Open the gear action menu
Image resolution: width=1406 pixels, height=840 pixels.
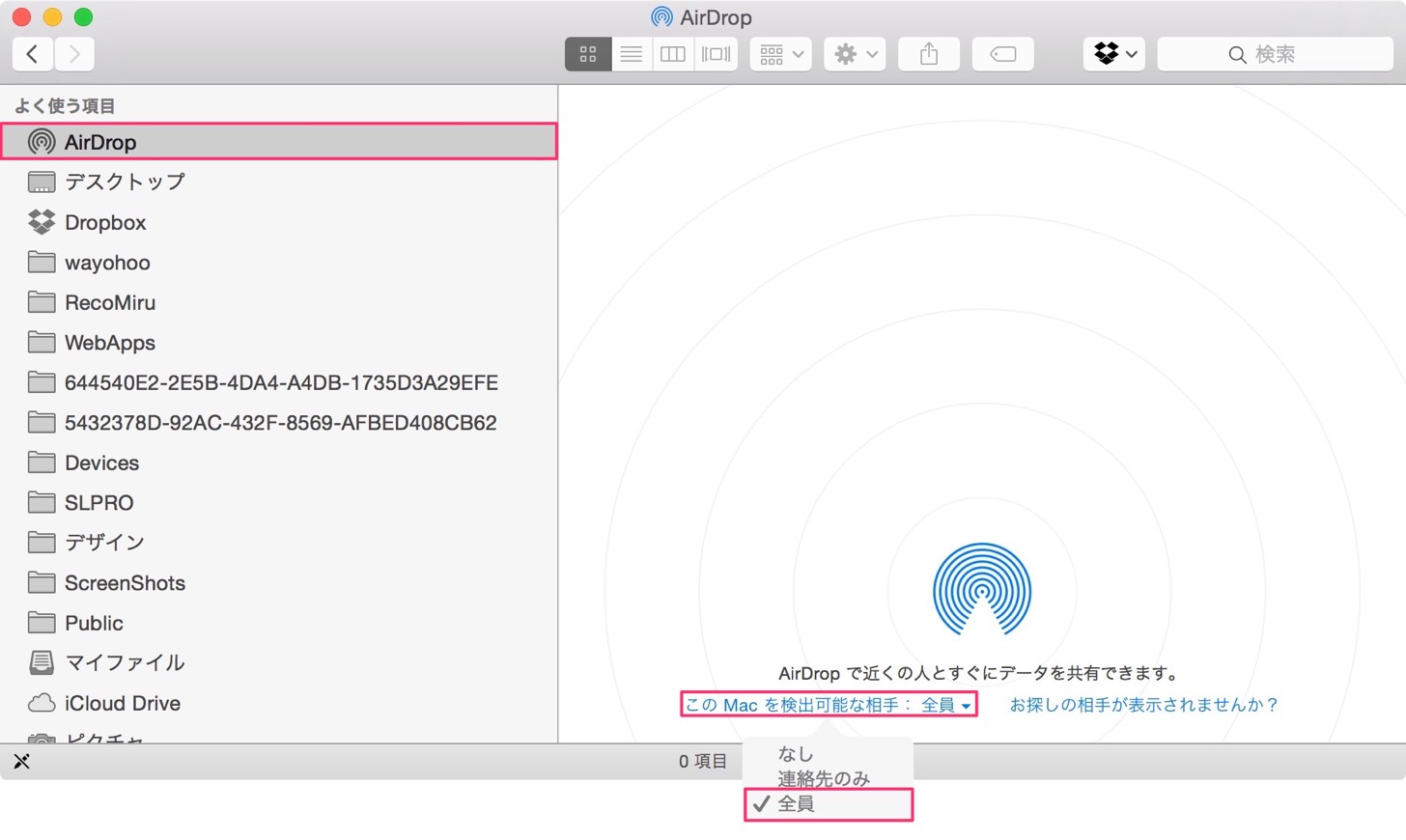pos(856,54)
